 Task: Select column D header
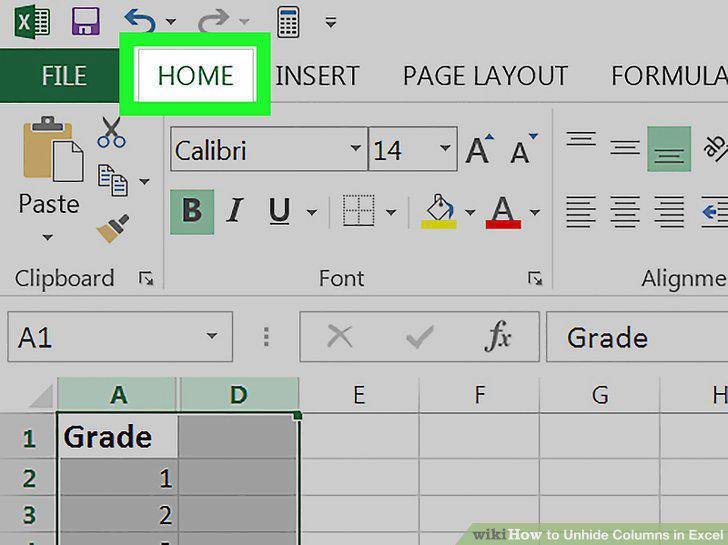tap(239, 395)
